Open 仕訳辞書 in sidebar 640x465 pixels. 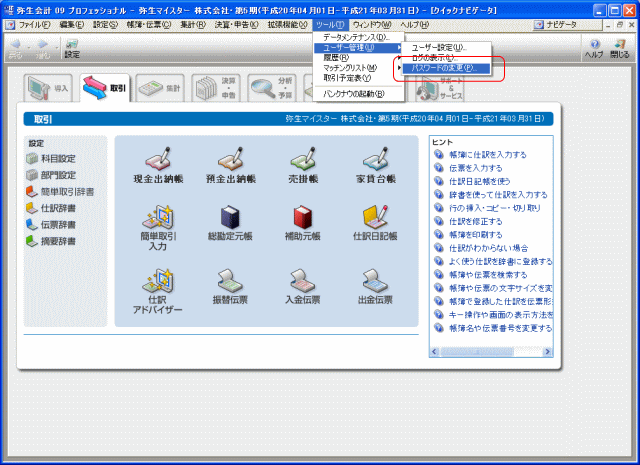[x=51, y=208]
